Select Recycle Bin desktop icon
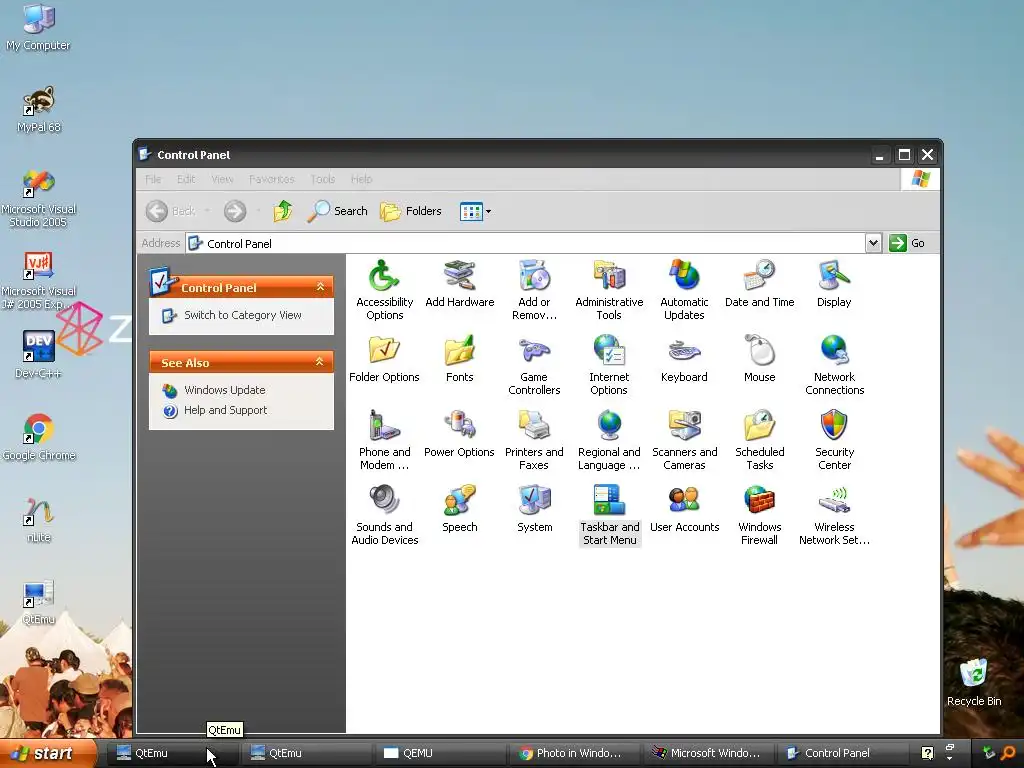 (x=974, y=682)
